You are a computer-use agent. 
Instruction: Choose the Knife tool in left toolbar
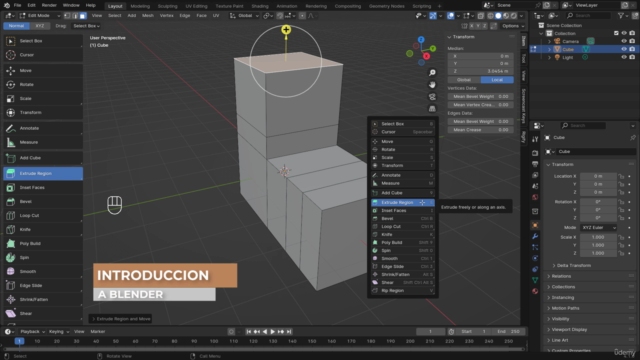pos(43,229)
